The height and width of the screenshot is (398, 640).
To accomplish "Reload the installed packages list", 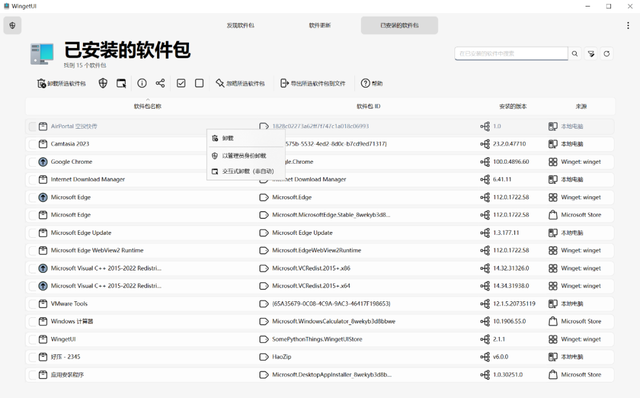I will 607,53.
